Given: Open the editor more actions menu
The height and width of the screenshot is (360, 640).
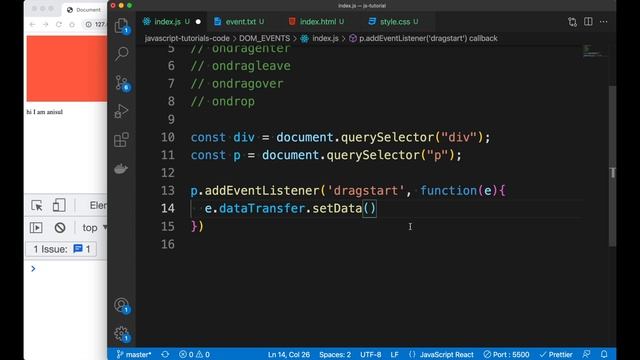Looking at the screenshot, I should tap(604, 22).
